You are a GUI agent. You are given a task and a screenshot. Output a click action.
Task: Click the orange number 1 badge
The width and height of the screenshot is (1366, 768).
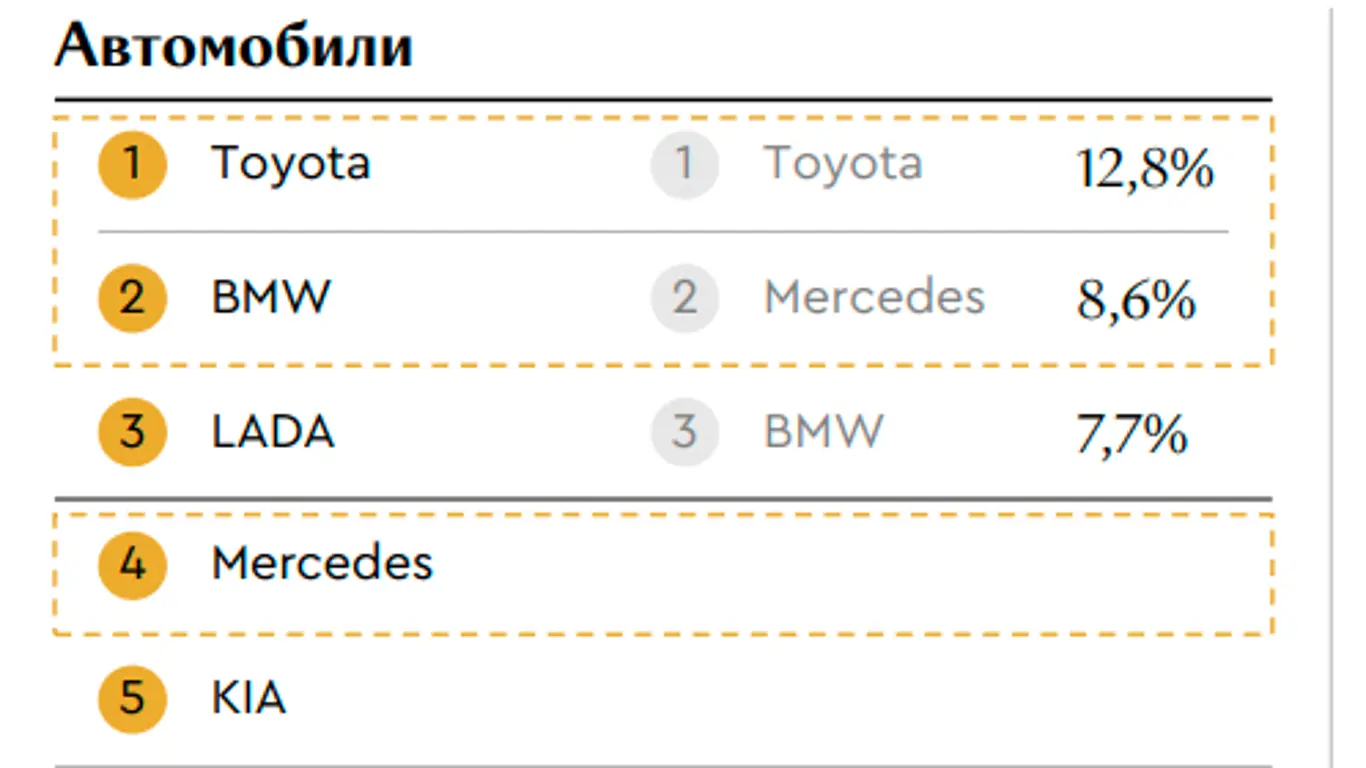tap(132, 164)
